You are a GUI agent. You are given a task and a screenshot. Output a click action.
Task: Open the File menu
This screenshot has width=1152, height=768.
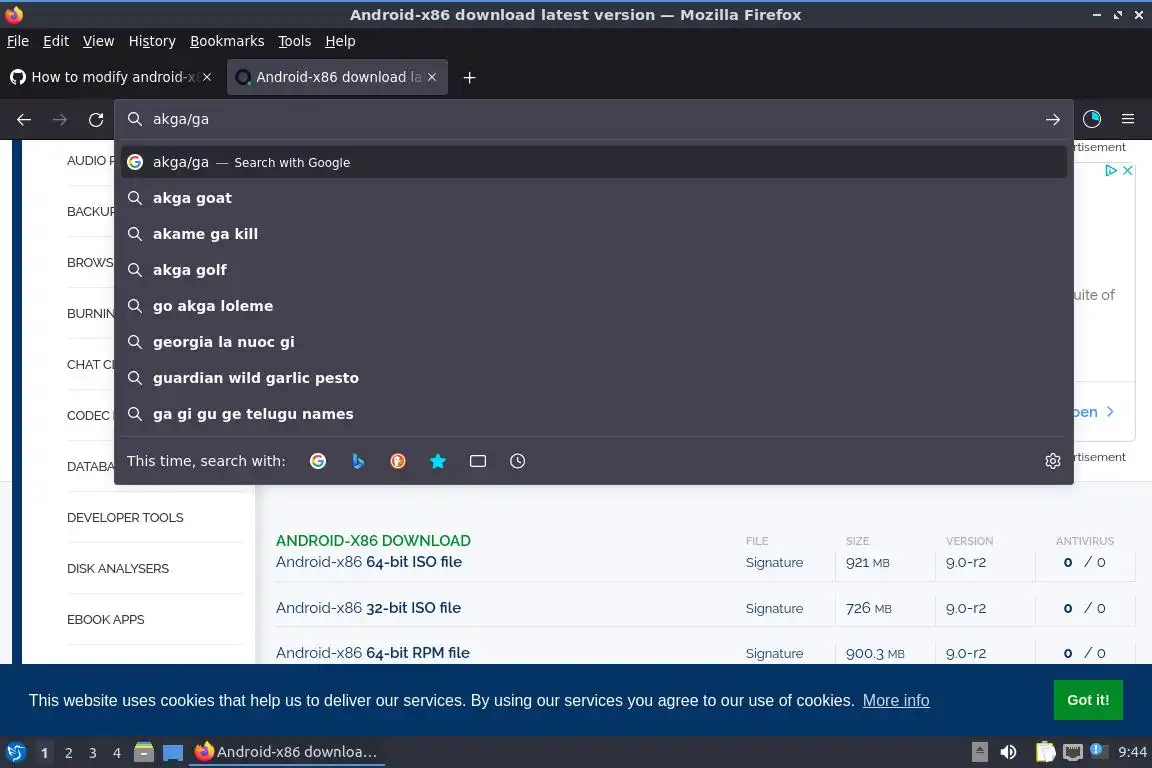tap(18, 41)
